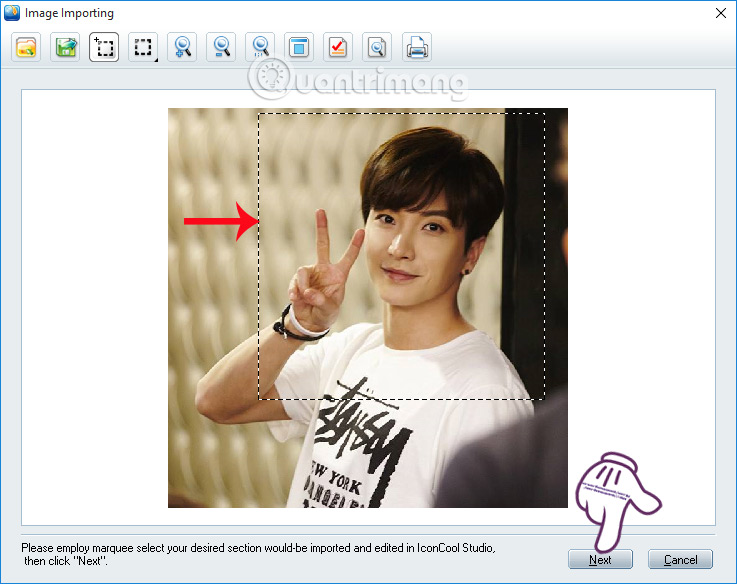The image size is (737, 584).
Task: Open the marquee shape options dropdown
Action: tap(143, 47)
